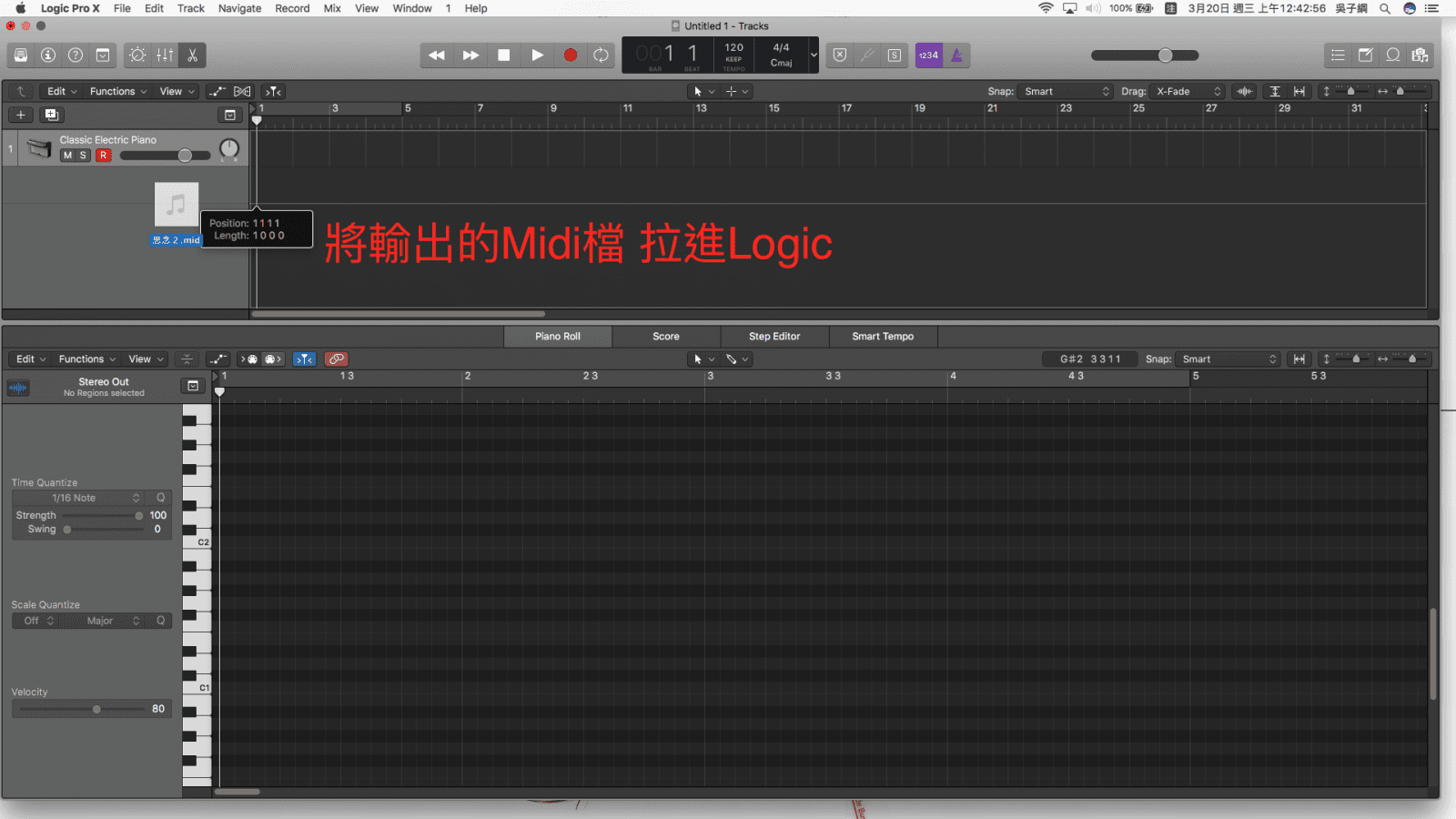Image resolution: width=1456 pixels, height=819 pixels.
Task: Open the Drag X-Fade dropdown
Action: 1188,91
